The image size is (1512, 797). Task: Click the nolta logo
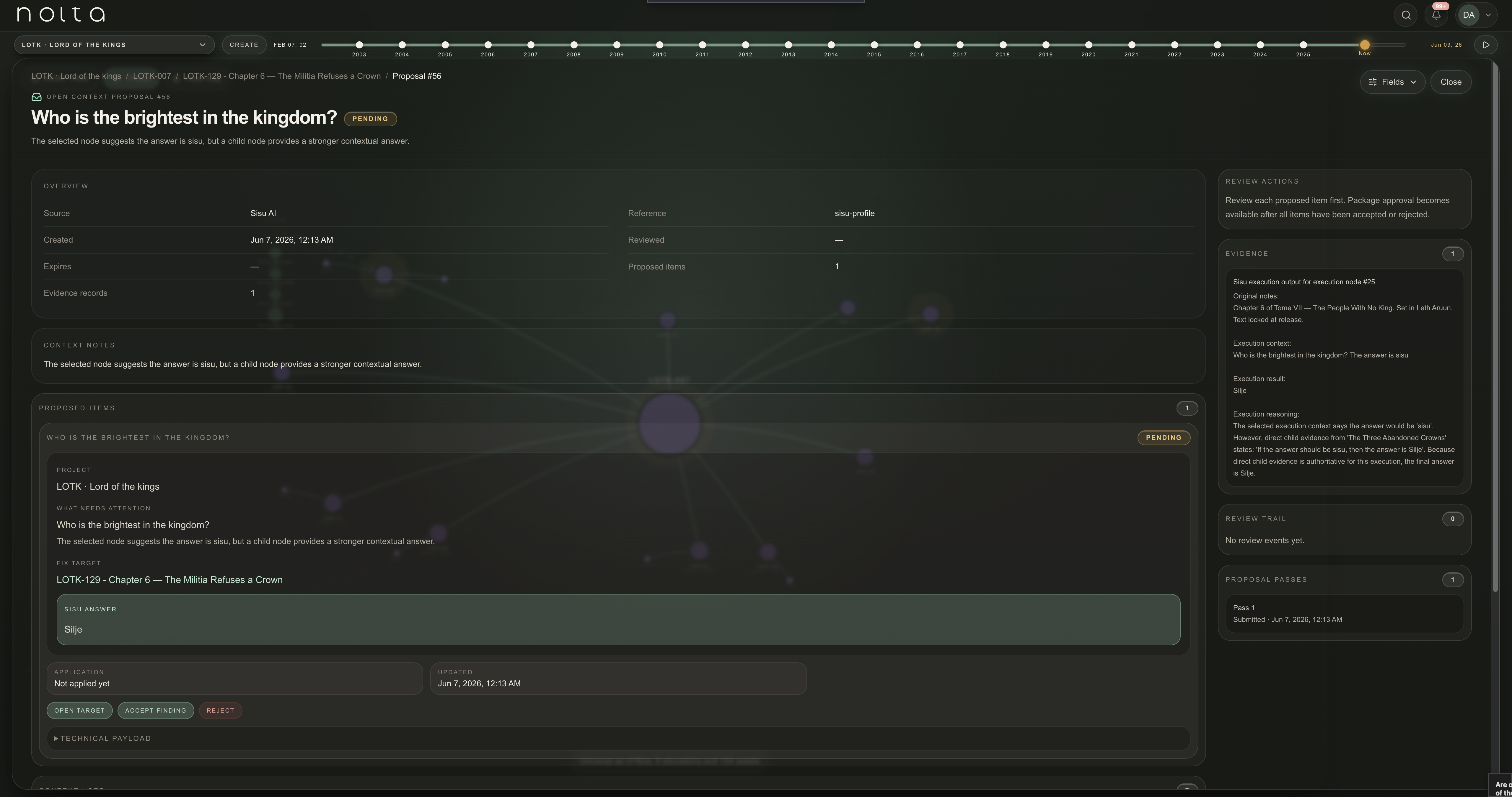click(61, 15)
